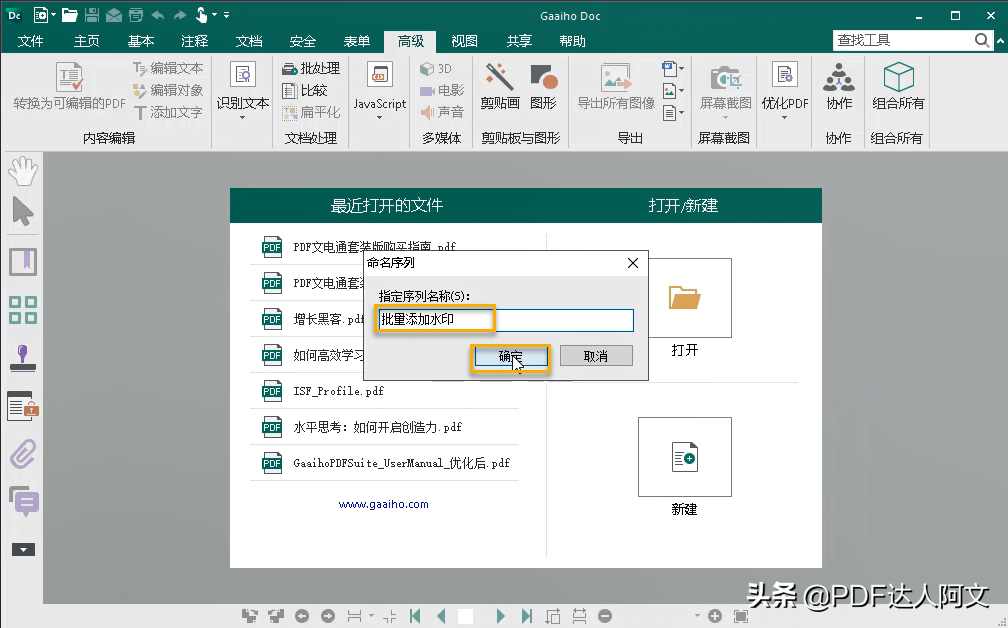1008x628 pixels.
Task: Click the 新建 document tile
Action: (685, 457)
